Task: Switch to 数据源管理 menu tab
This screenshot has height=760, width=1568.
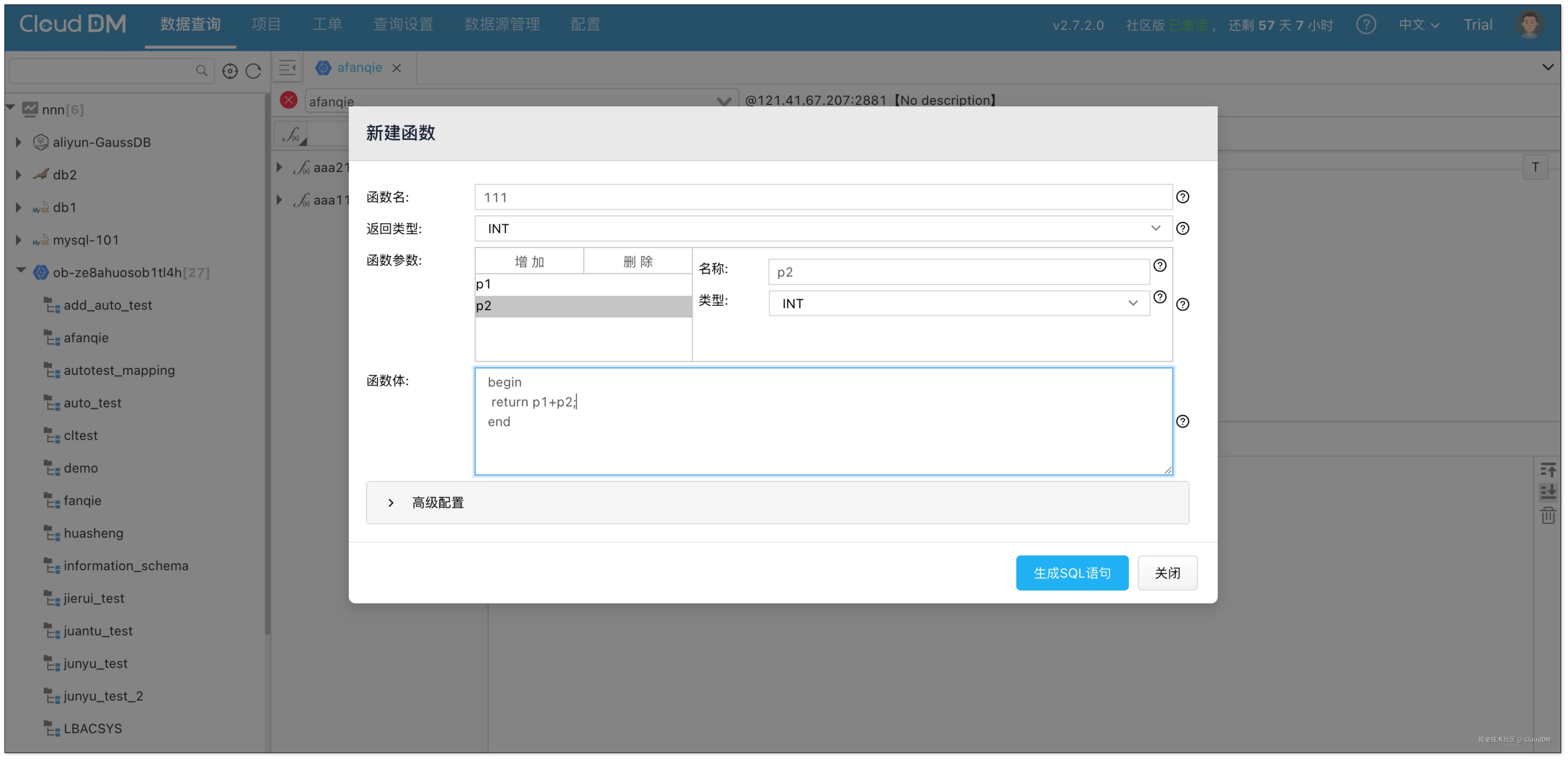Action: 502,24
